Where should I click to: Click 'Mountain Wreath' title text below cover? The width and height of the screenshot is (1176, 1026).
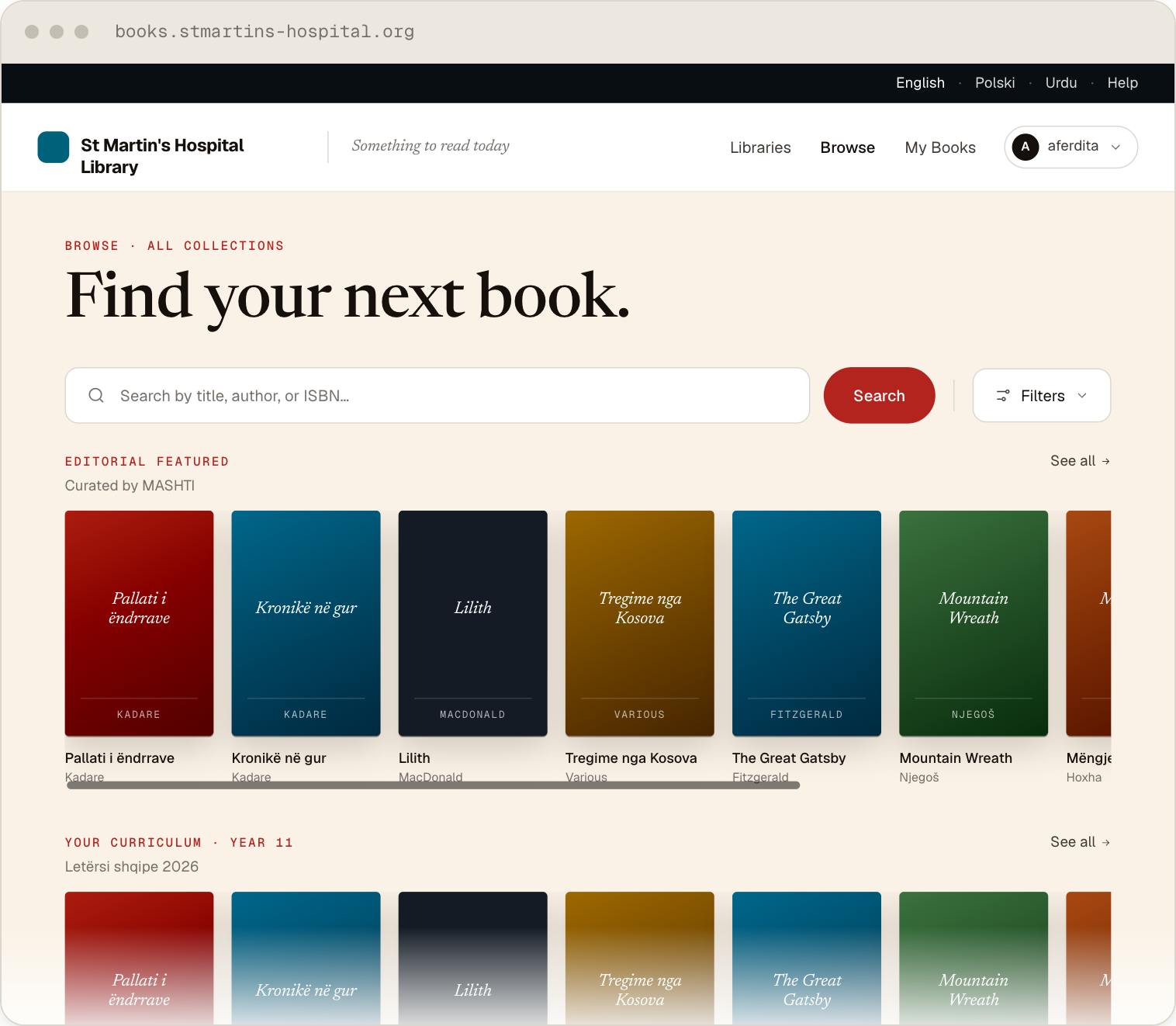pos(956,758)
